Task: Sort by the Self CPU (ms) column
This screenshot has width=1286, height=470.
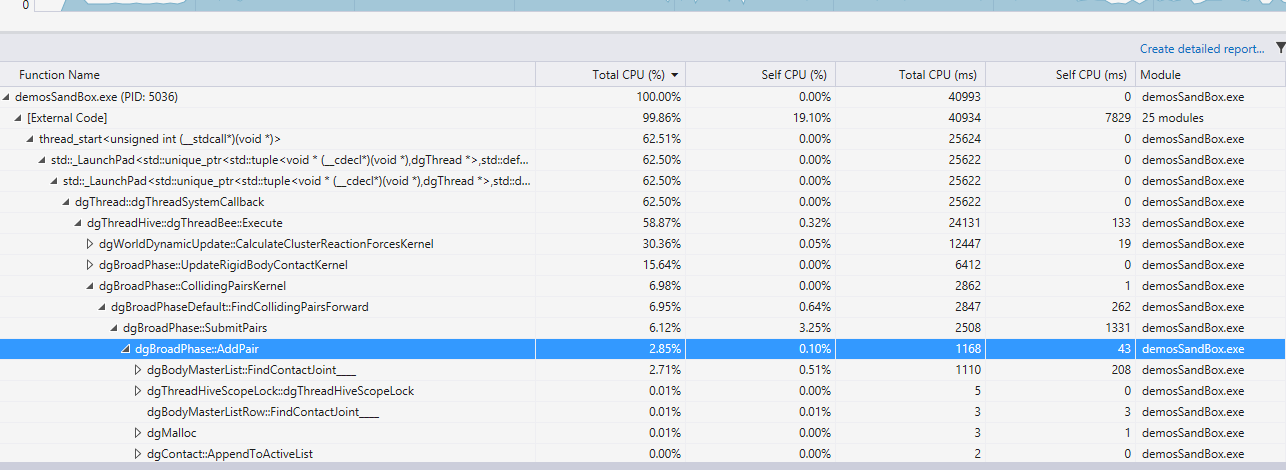Action: (1090, 75)
